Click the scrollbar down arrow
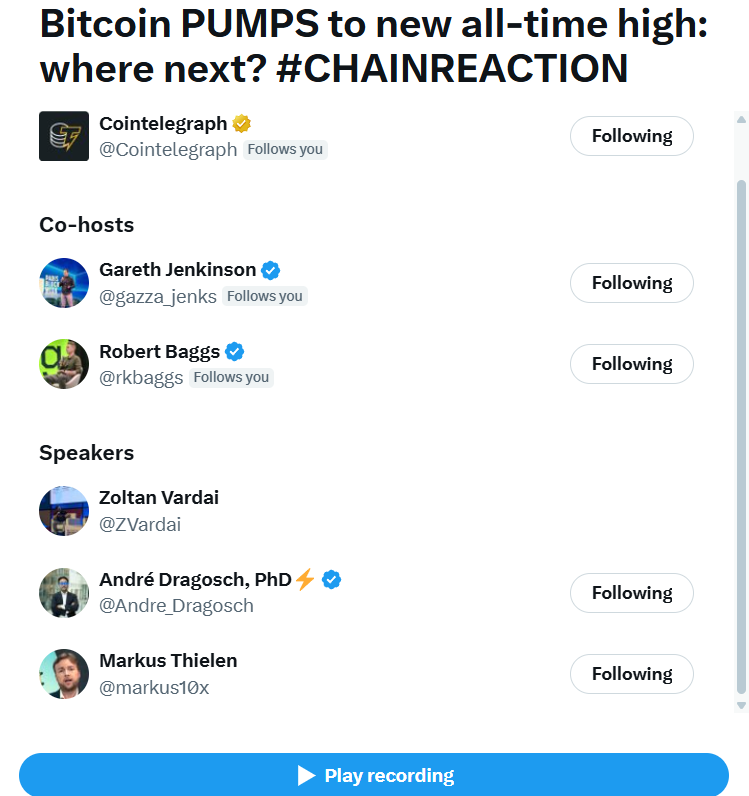Image resolution: width=749 pixels, height=796 pixels. pos(741,705)
